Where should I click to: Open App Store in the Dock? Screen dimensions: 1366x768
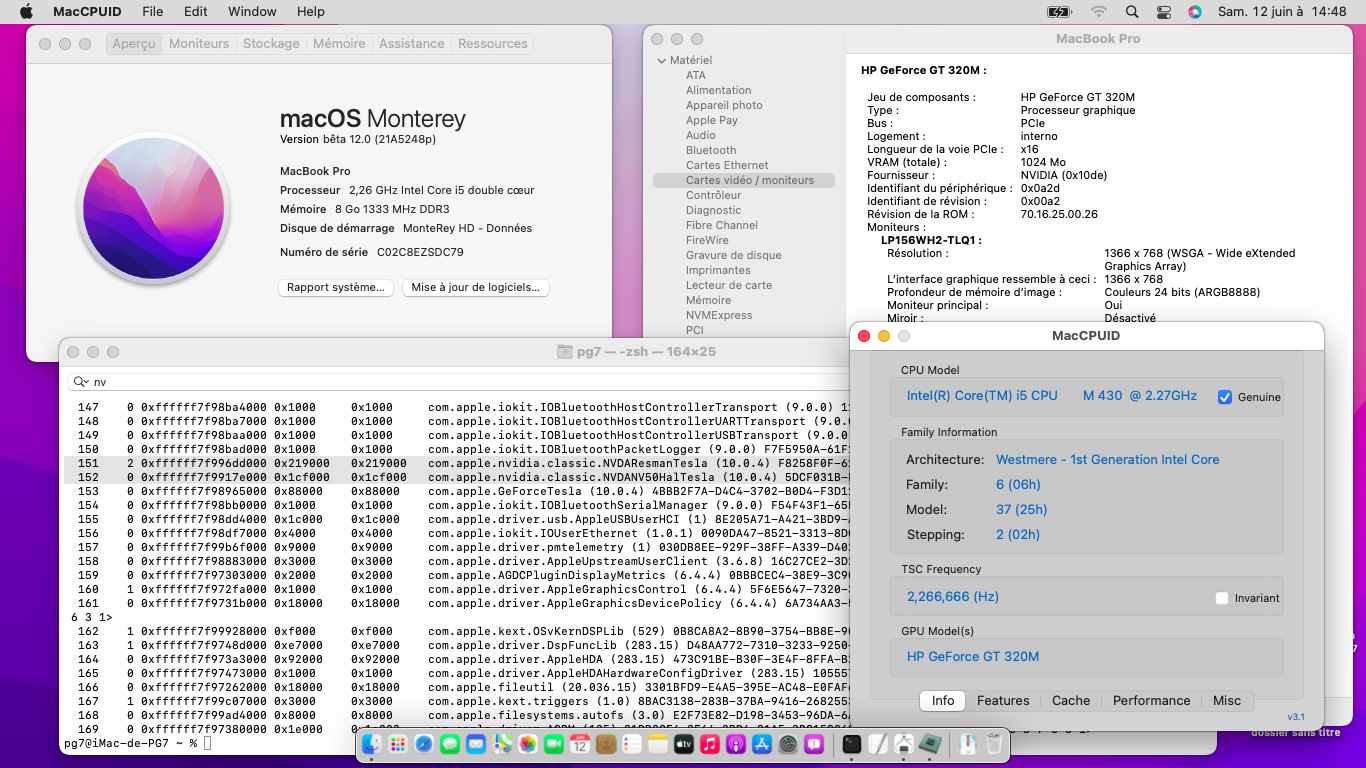[x=762, y=744]
